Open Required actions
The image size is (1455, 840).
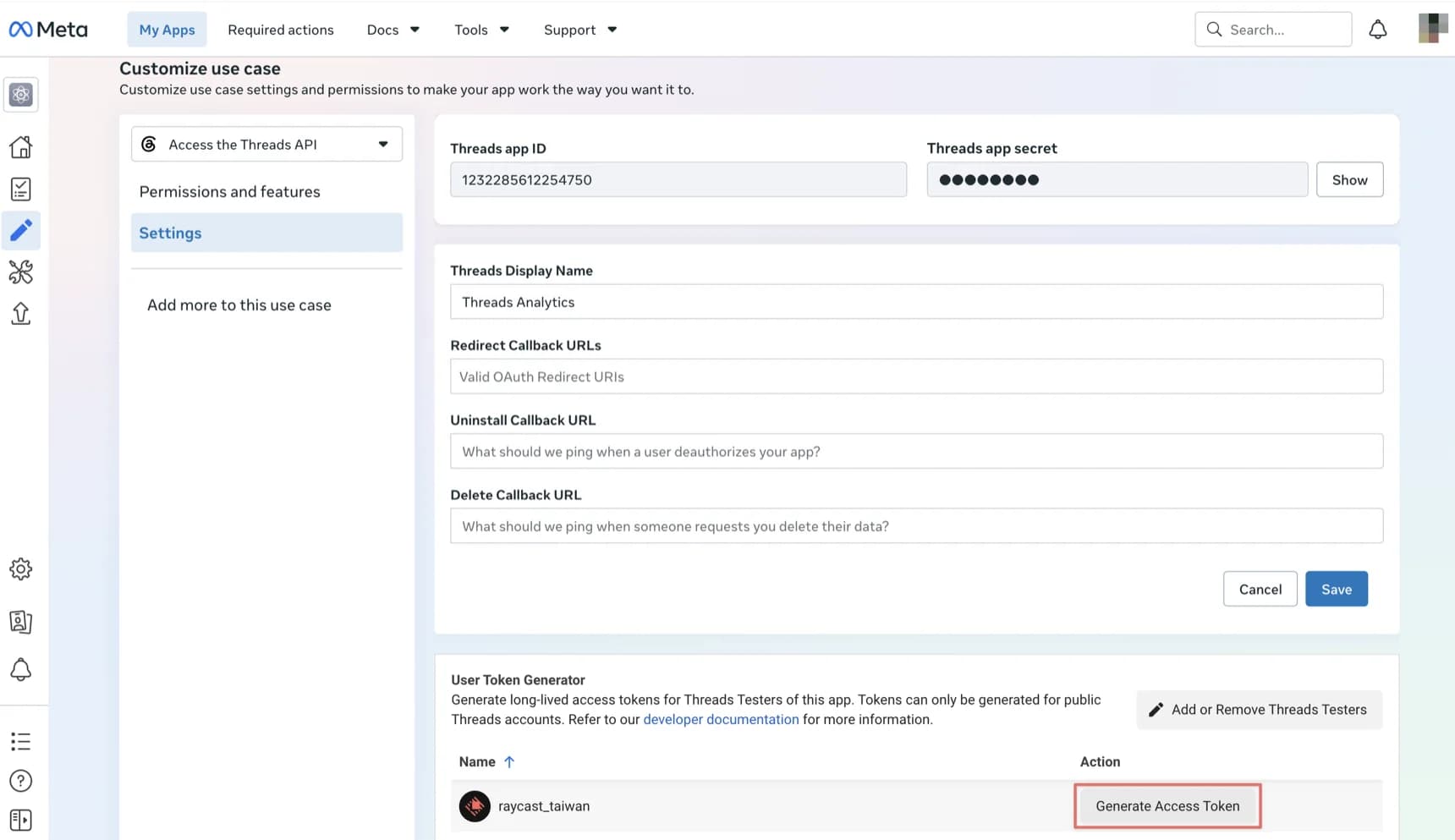click(281, 30)
